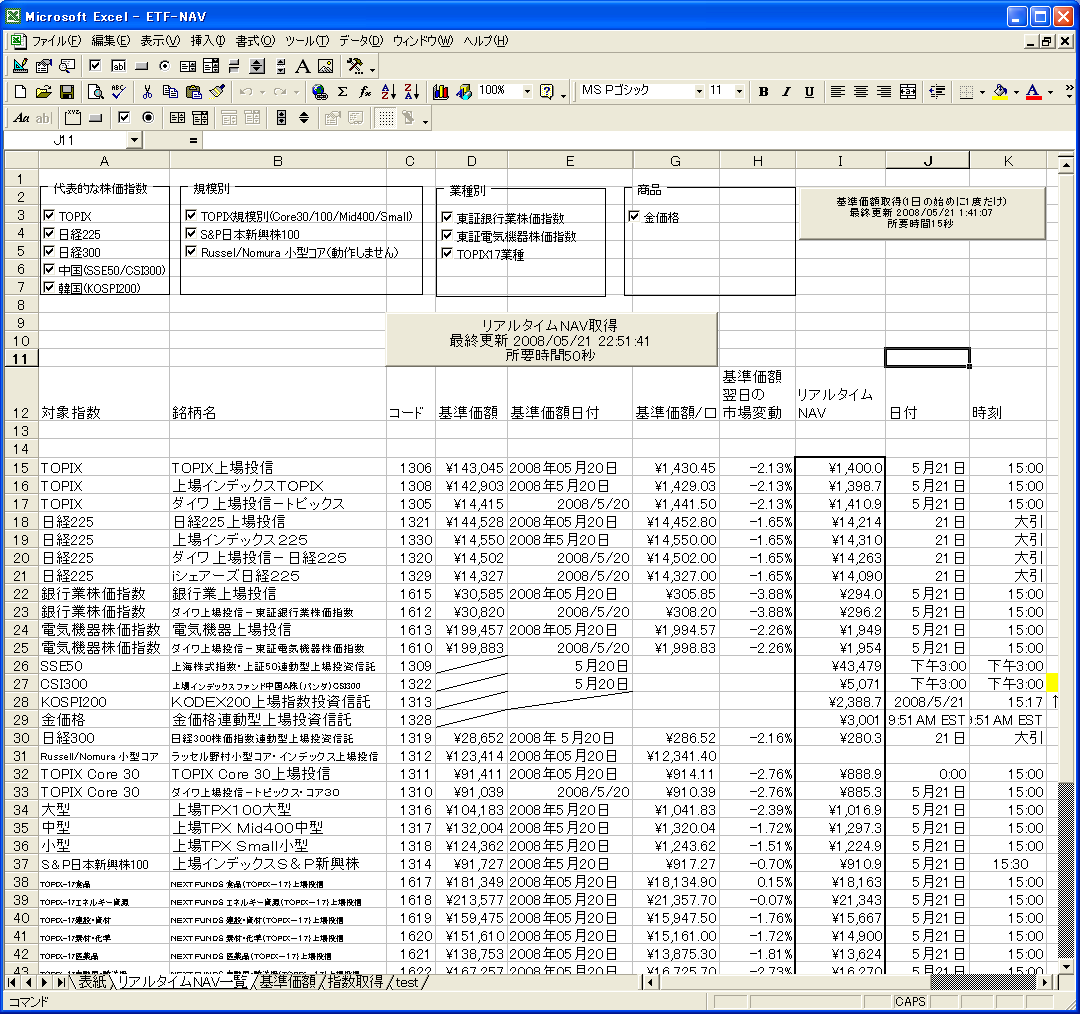Open Print Preview from the toolbar
This screenshot has height=1014, width=1080.
point(95,92)
